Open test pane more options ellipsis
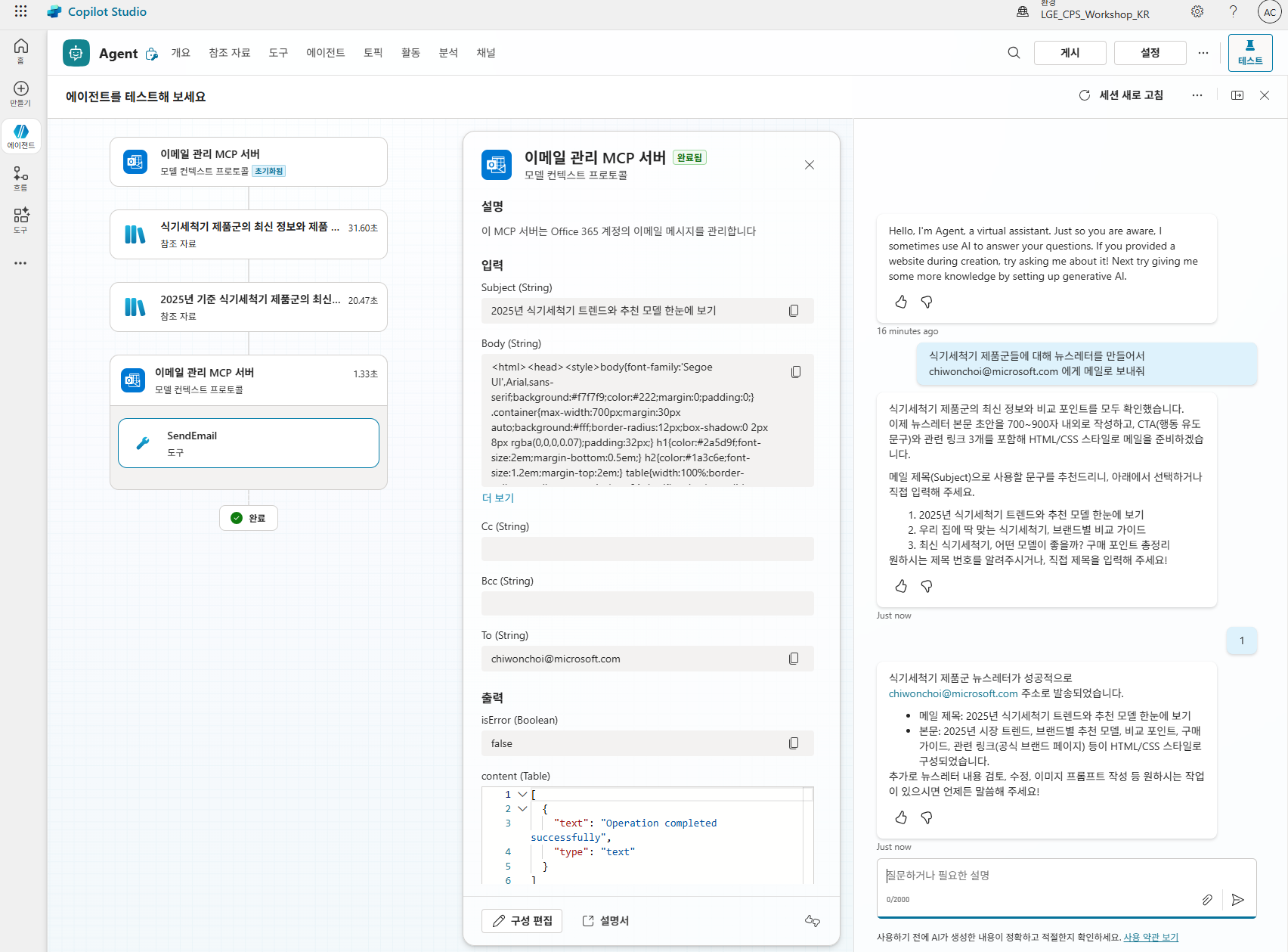The height and width of the screenshot is (952, 1288). (1197, 95)
